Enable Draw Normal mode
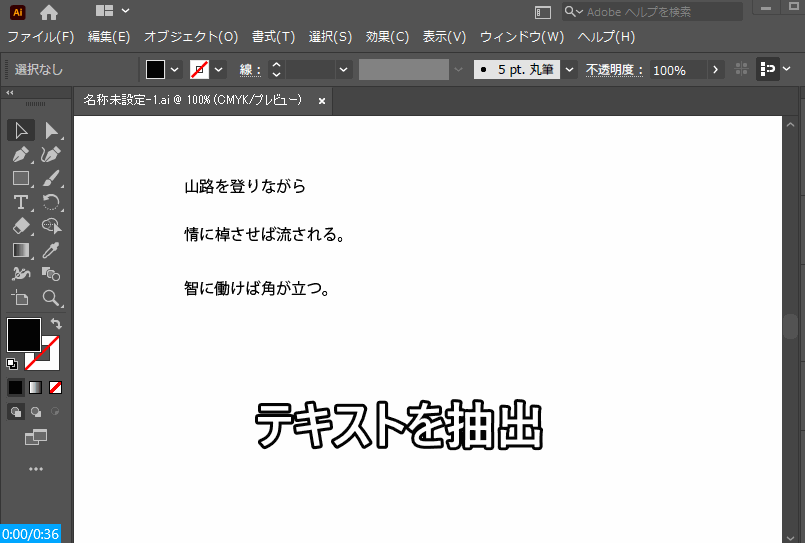805x543 pixels. (x=16, y=412)
